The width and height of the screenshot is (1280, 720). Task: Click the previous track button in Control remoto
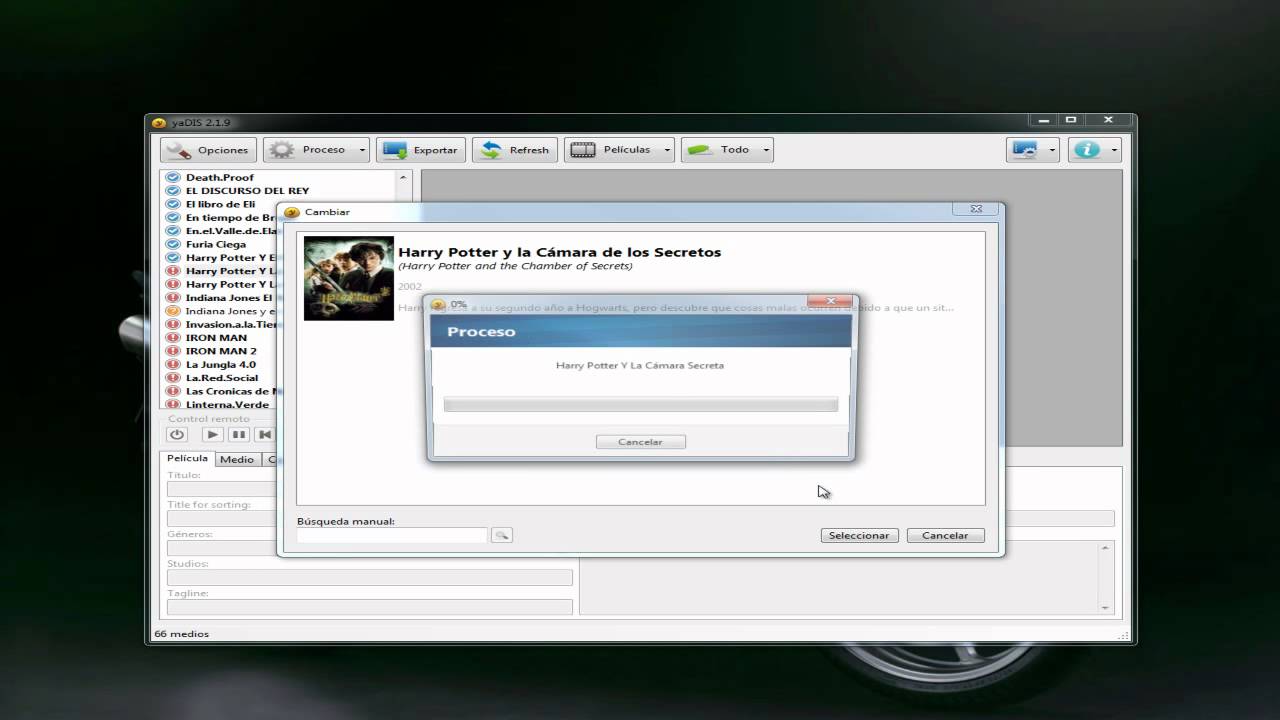pos(264,434)
